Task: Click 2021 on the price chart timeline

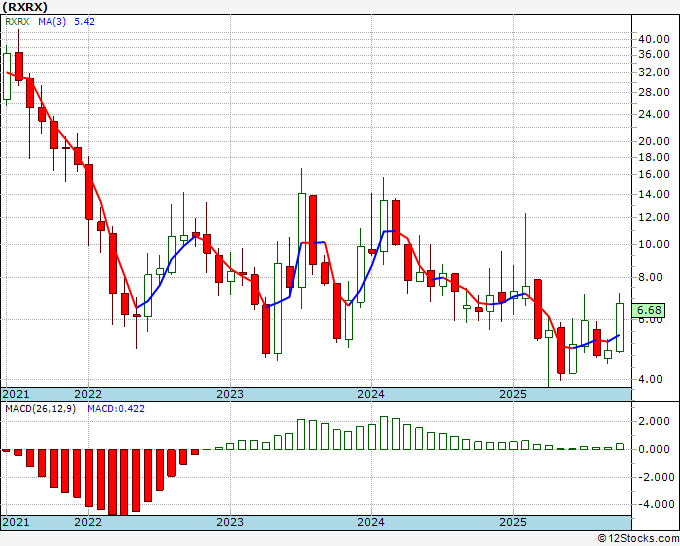Action: click(16, 394)
